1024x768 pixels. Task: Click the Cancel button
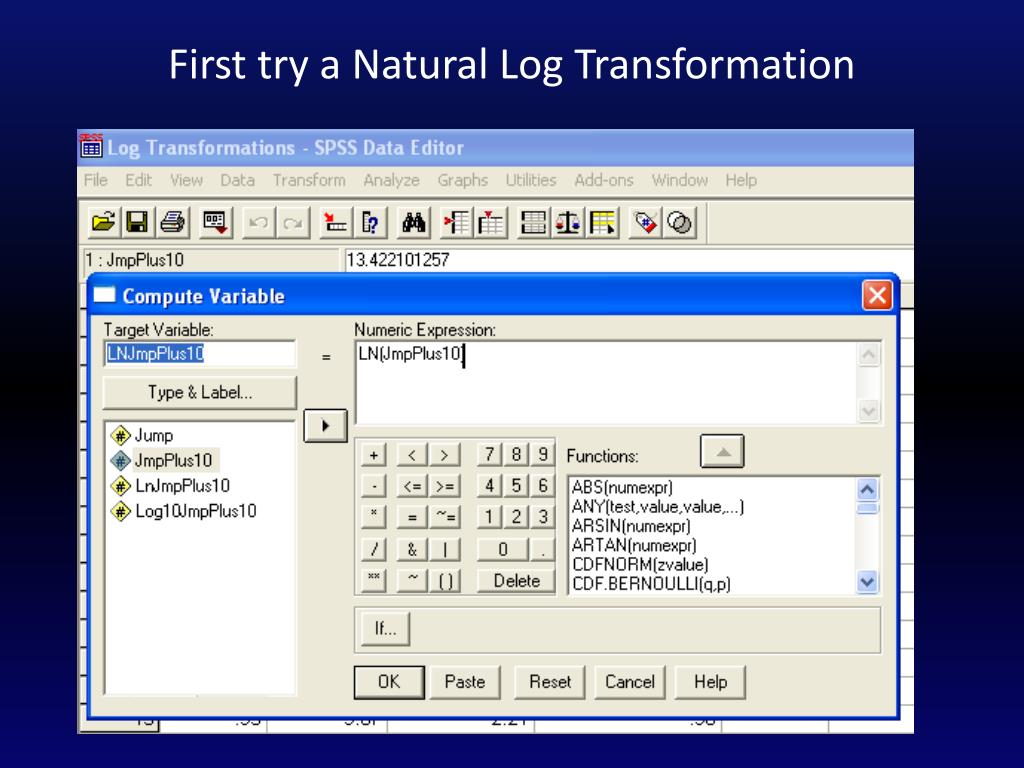pos(630,682)
